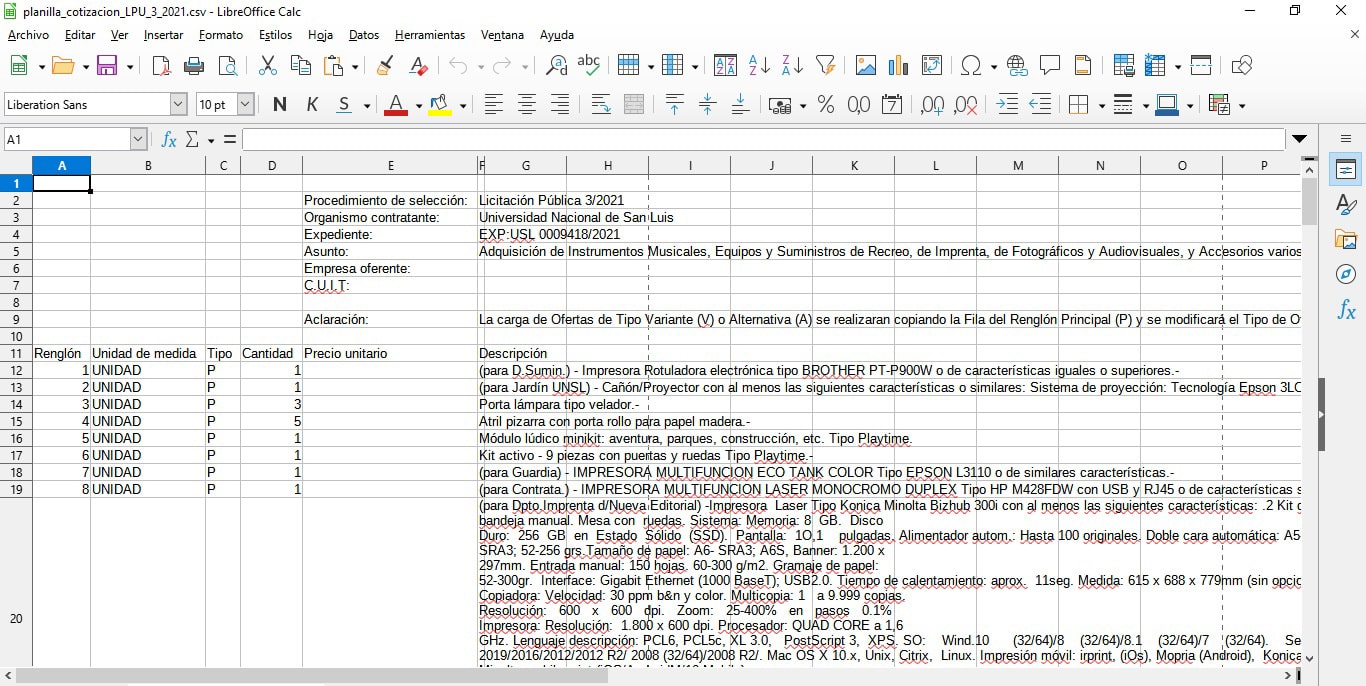Run the spelling check
Viewport: 1366px width, 686px height.
(x=589, y=66)
